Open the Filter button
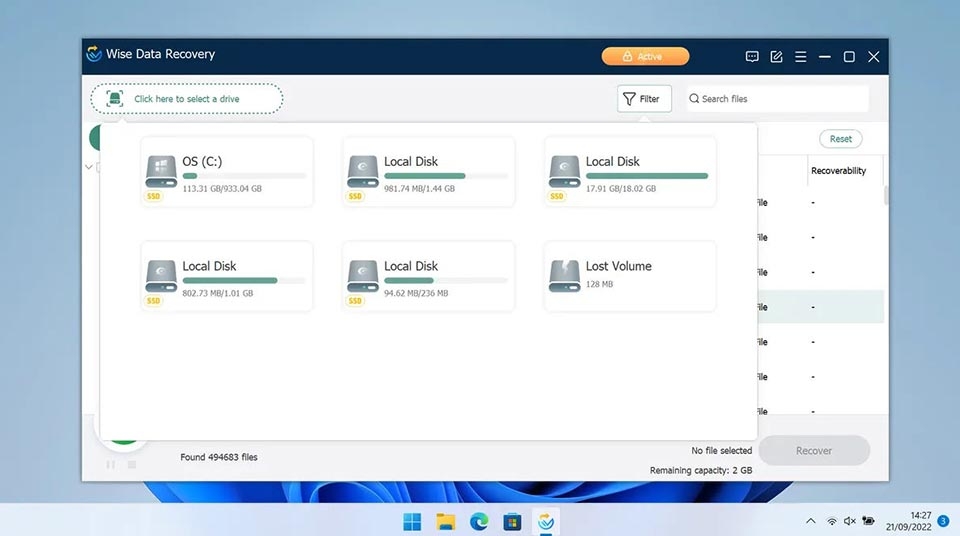Image resolution: width=960 pixels, height=536 pixels. click(644, 99)
